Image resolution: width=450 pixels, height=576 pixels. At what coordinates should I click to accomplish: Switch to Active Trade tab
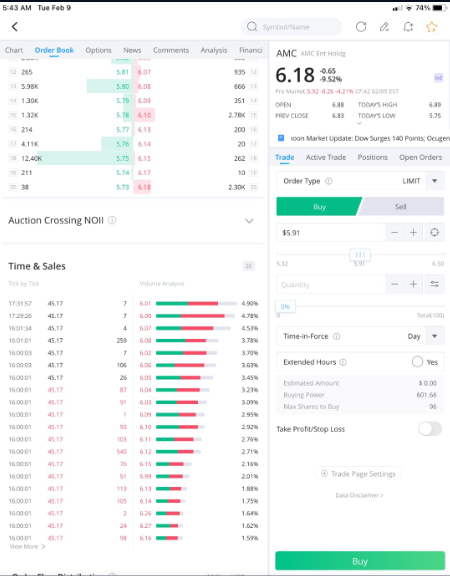pyautogui.click(x=326, y=158)
